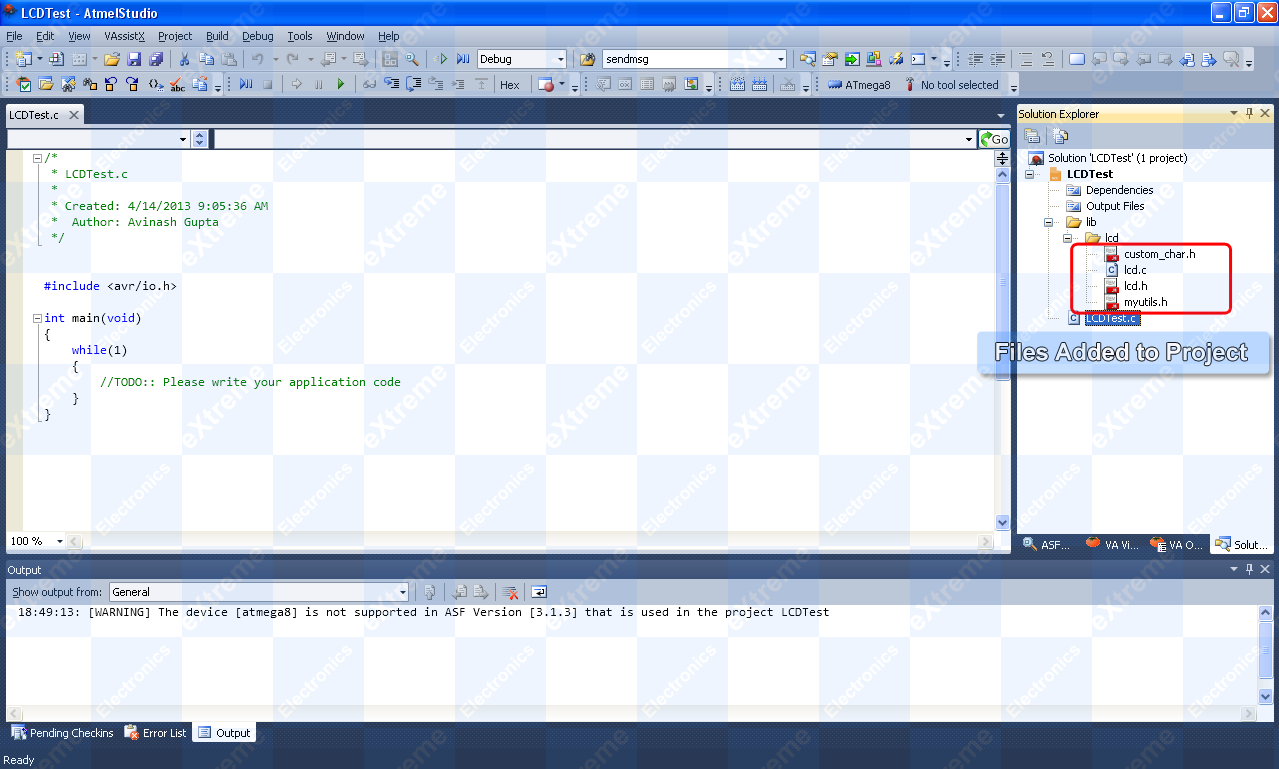Image resolution: width=1279 pixels, height=769 pixels.
Task: Start debugging with the green play icon
Action: [x=441, y=59]
